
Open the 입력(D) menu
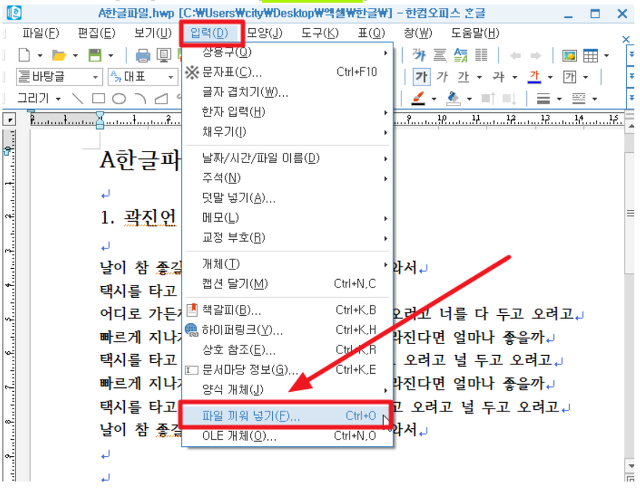pos(209,33)
